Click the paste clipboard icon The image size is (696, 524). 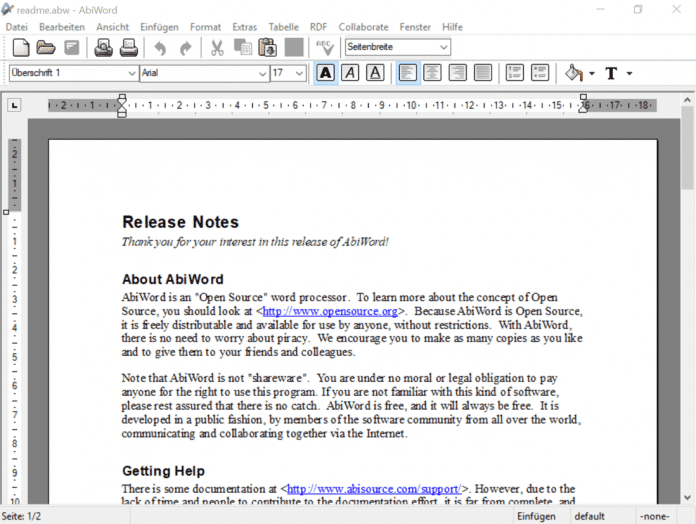click(267, 47)
